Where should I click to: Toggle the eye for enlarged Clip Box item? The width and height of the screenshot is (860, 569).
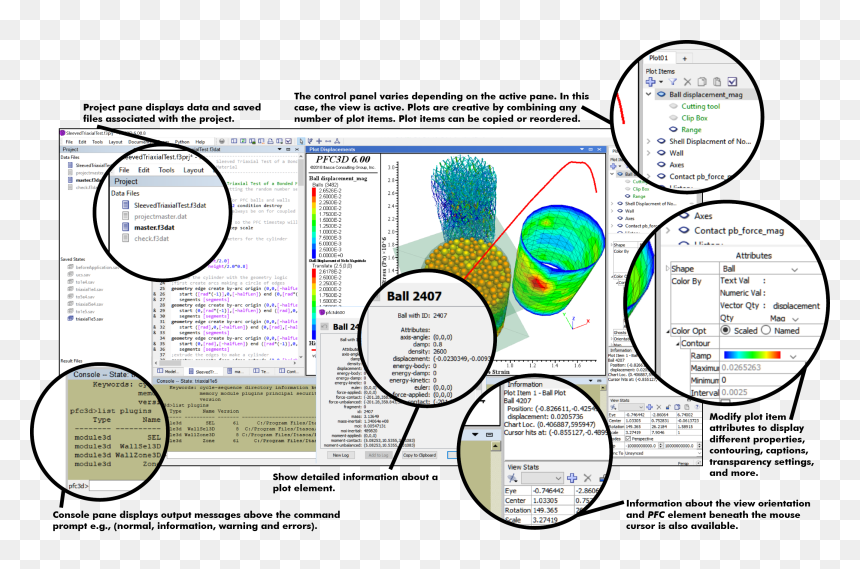pos(674,117)
